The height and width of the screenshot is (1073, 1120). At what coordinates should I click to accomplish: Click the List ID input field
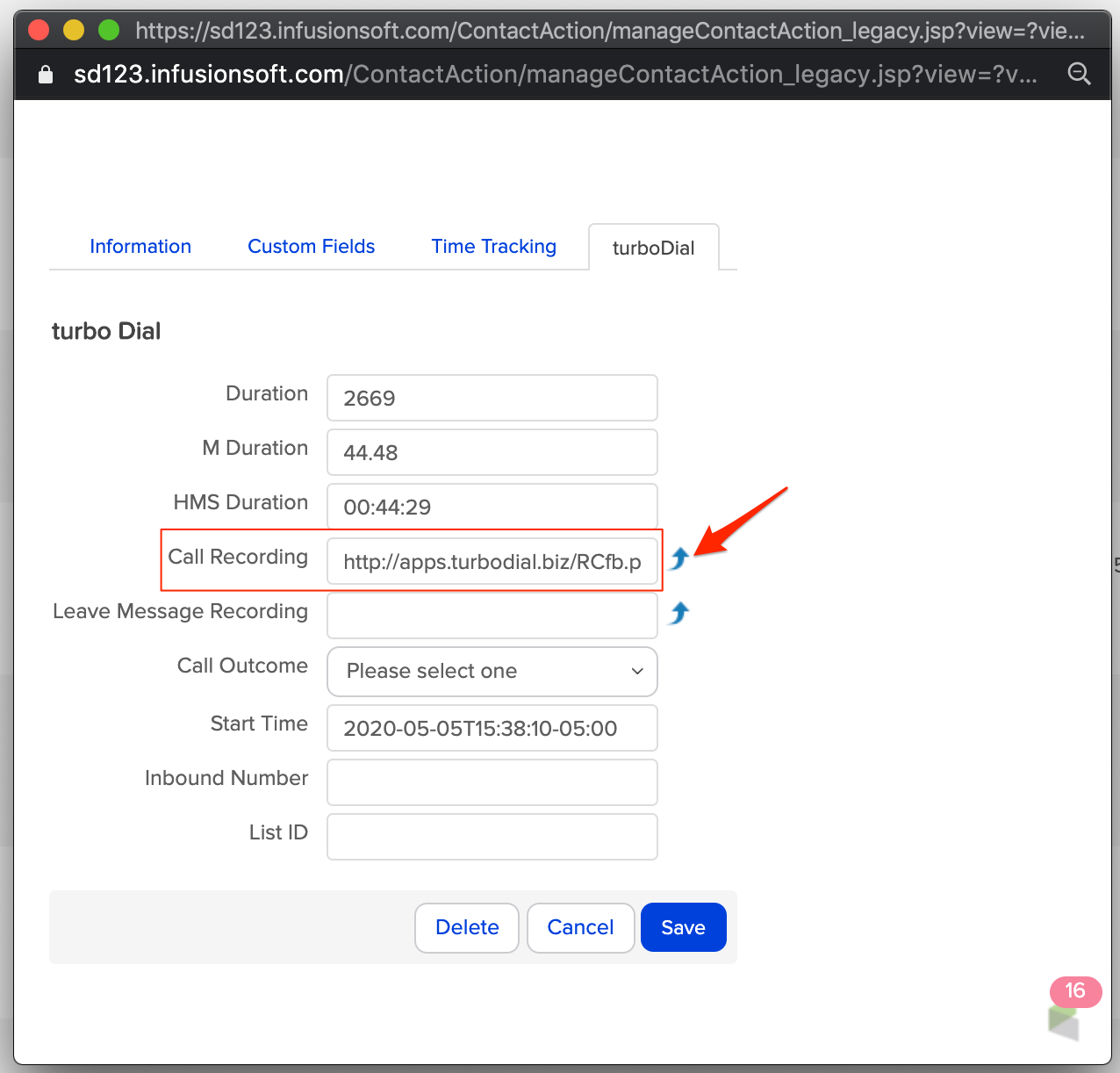492,837
